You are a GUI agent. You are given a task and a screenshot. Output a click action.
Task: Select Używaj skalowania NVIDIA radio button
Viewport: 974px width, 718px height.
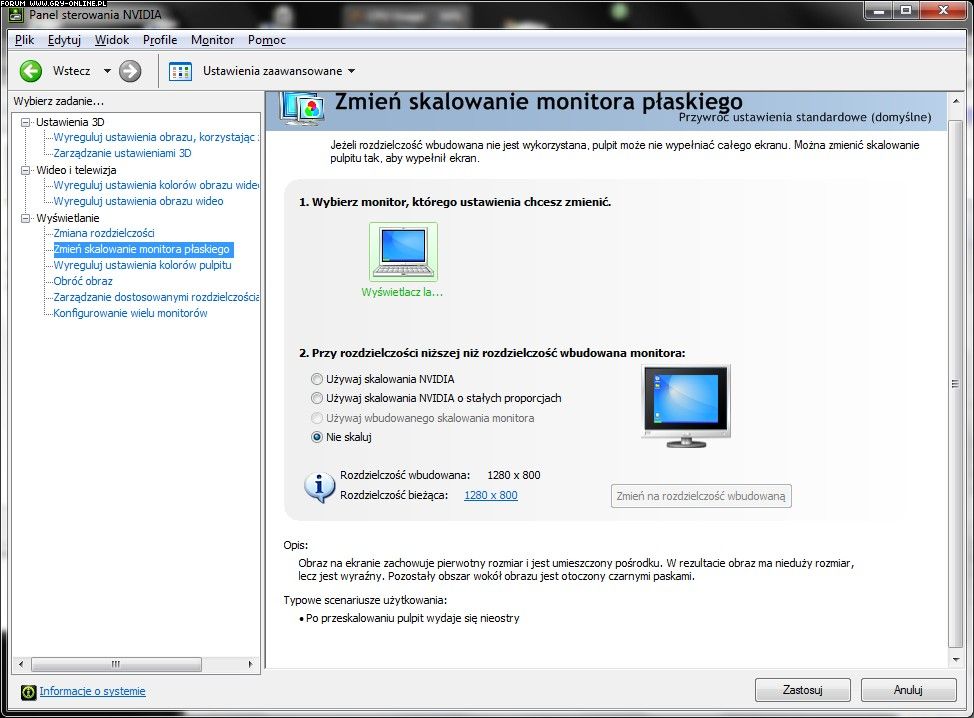tap(317, 379)
